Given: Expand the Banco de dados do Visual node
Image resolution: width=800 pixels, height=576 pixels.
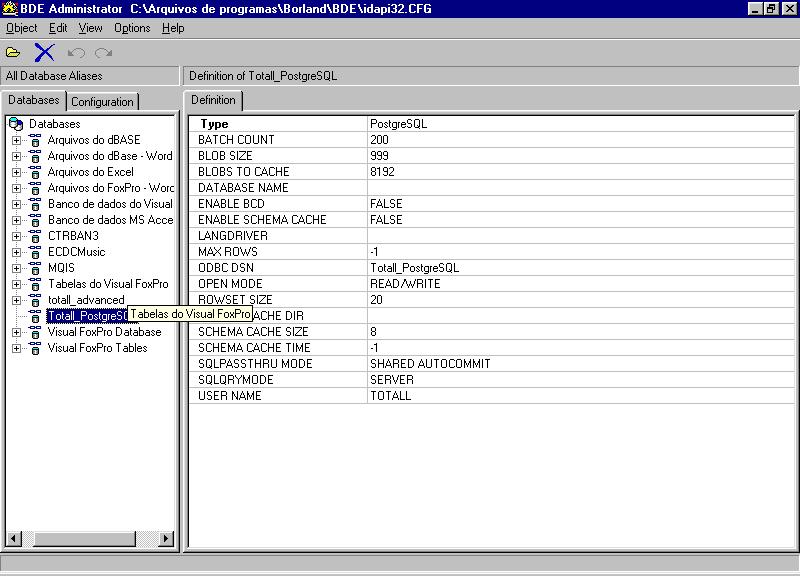Looking at the screenshot, I should click(x=16, y=205).
